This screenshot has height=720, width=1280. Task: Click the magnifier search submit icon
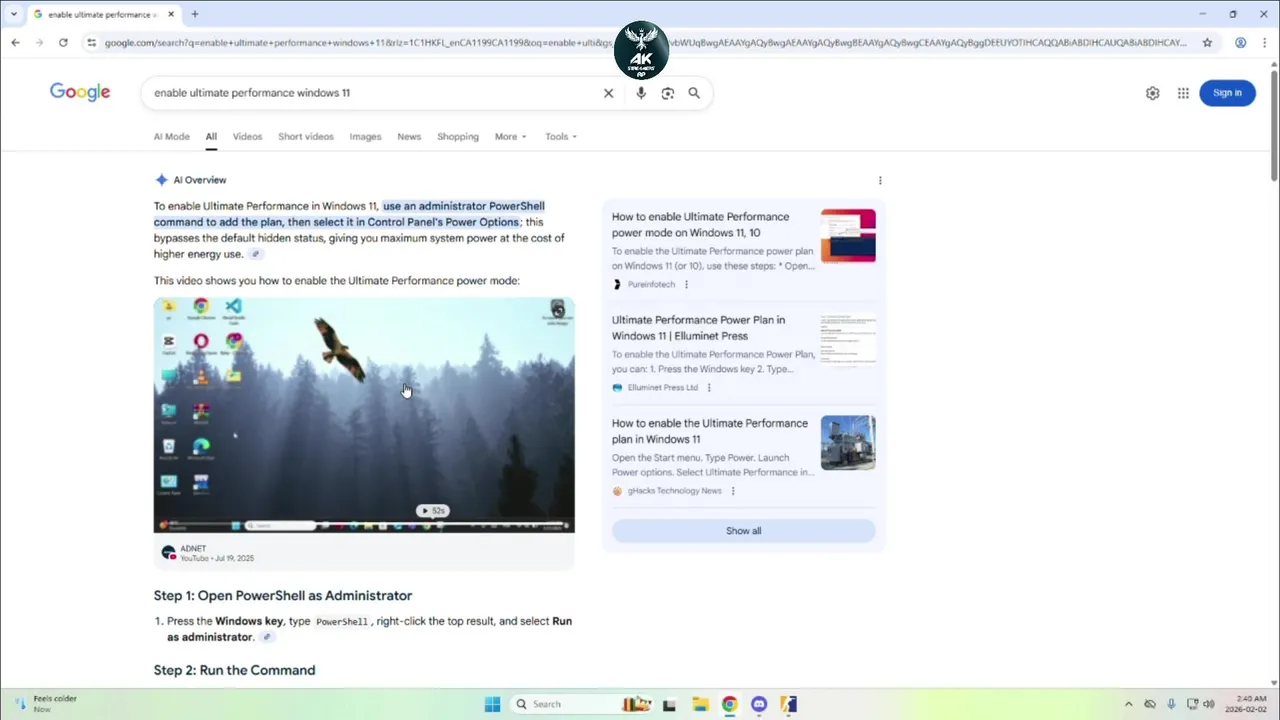point(694,93)
